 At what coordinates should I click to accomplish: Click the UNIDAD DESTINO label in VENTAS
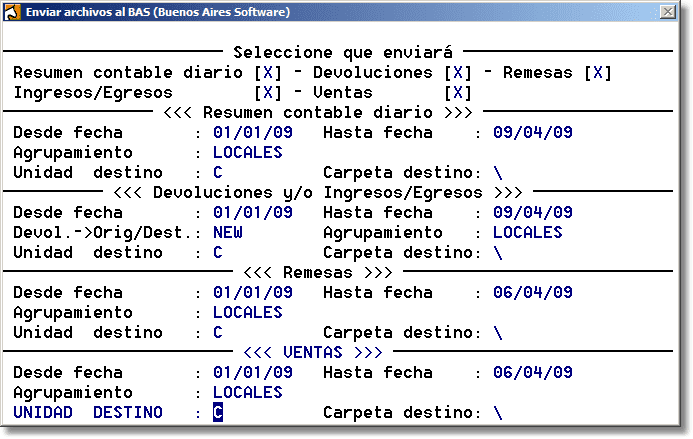coord(88,413)
